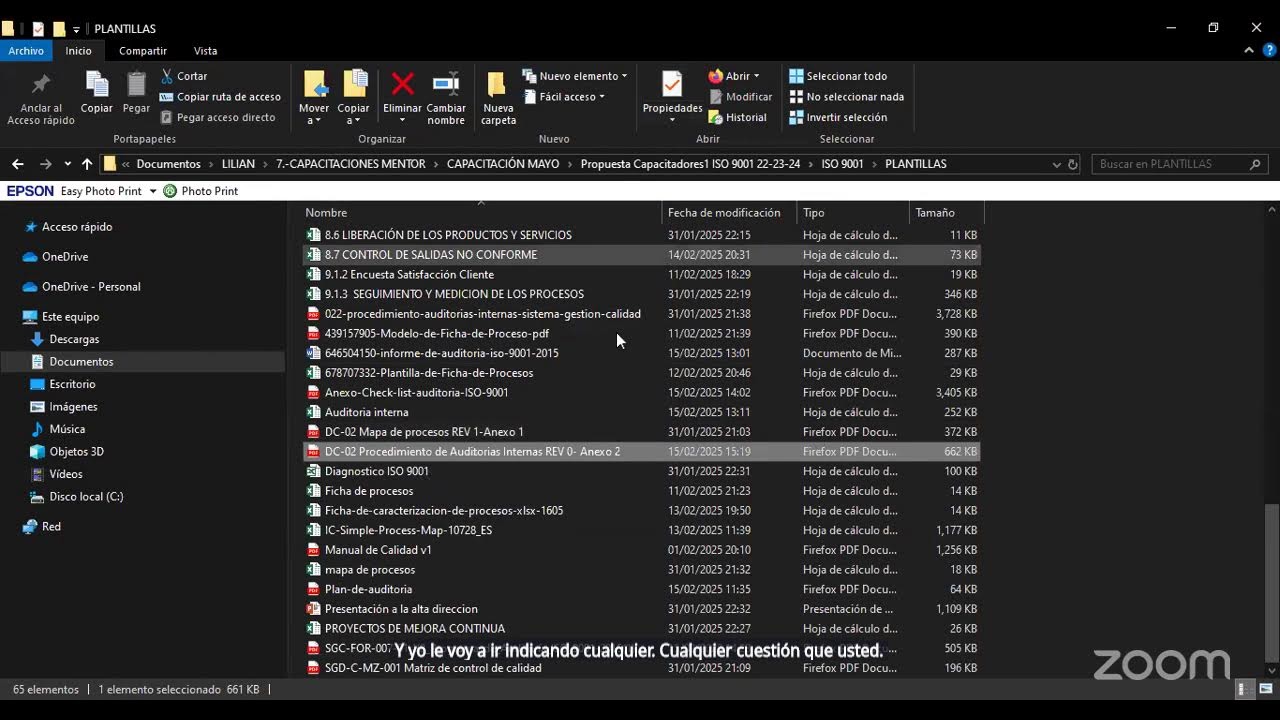Select Presentación a la alta direccion file
Viewport: 1280px width, 720px height.
tap(641, 609)
